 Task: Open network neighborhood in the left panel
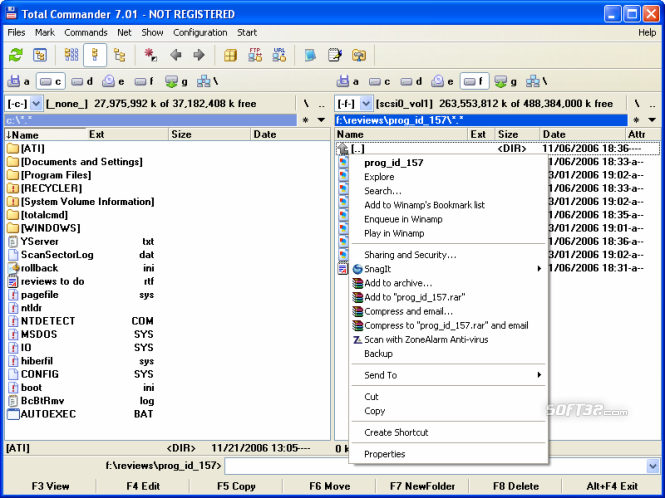(x=208, y=81)
